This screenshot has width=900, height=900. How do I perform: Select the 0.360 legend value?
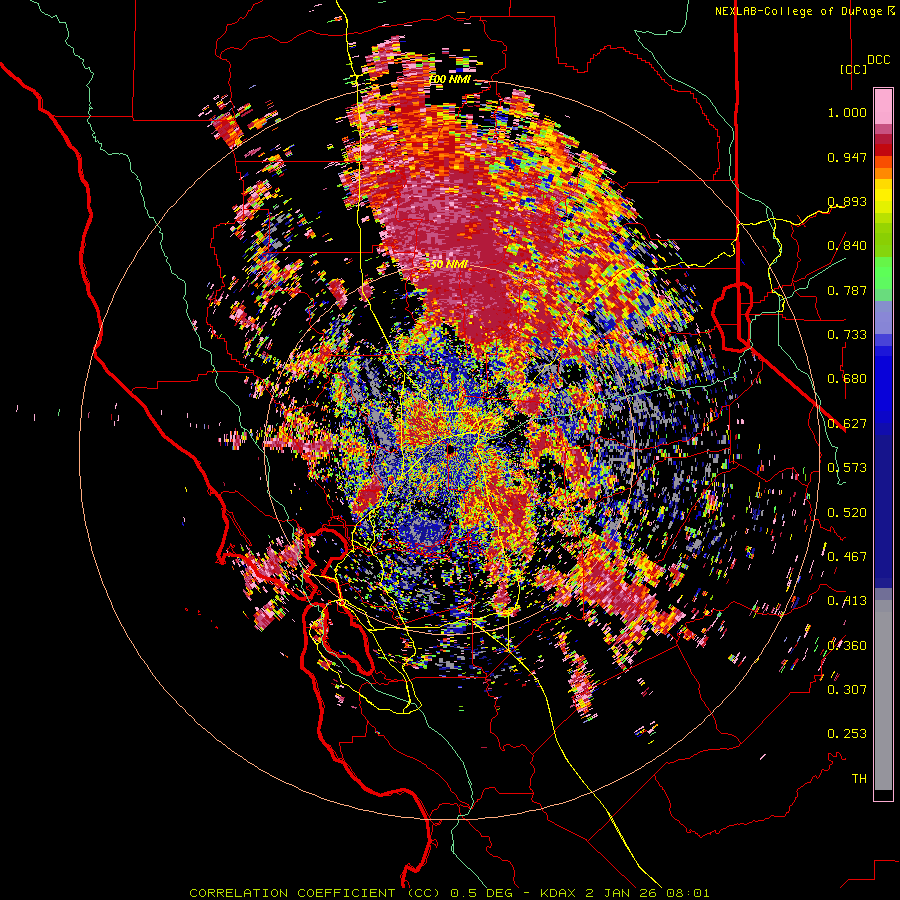847,646
